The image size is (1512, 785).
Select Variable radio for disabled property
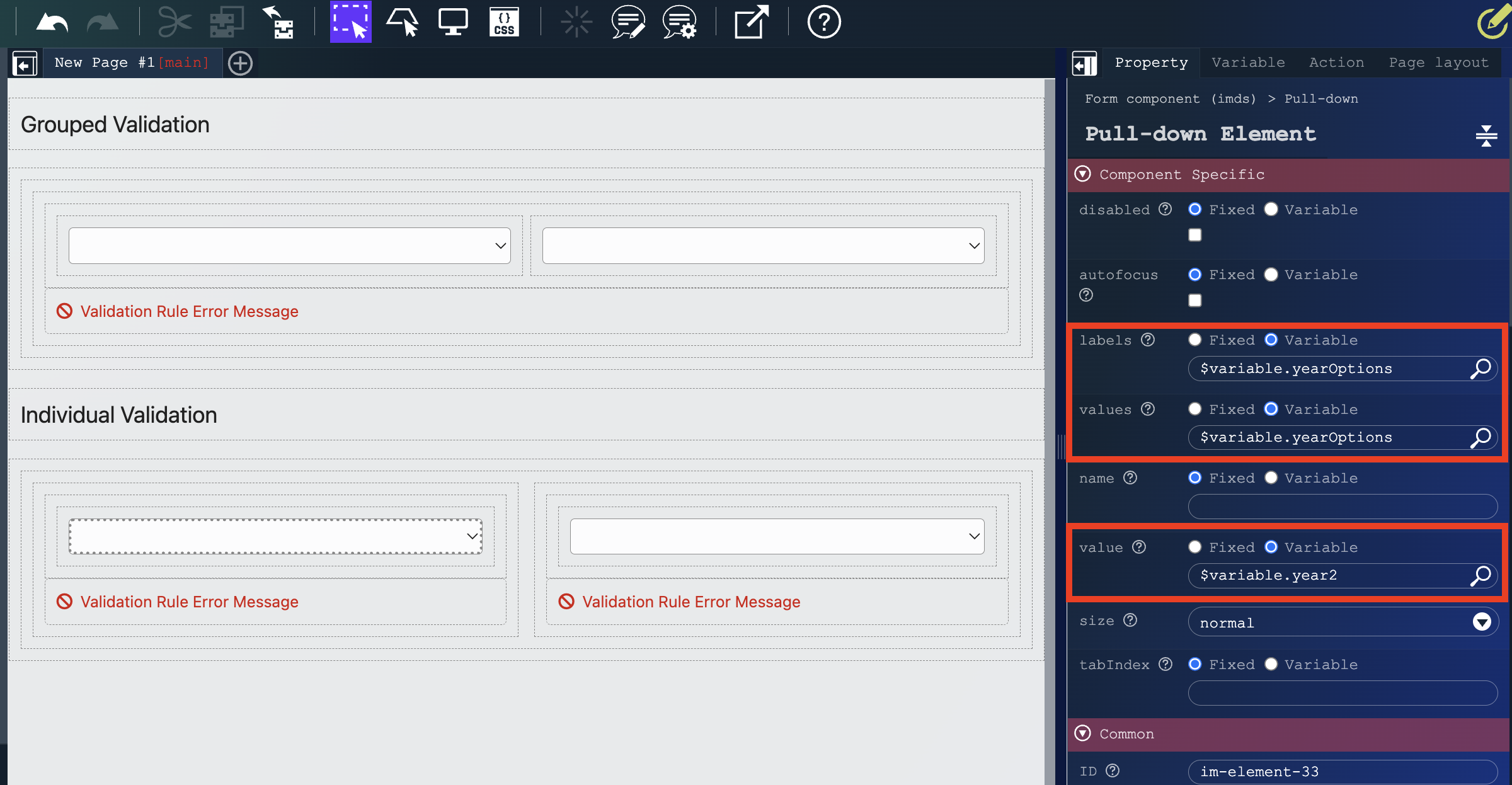[1271, 210]
